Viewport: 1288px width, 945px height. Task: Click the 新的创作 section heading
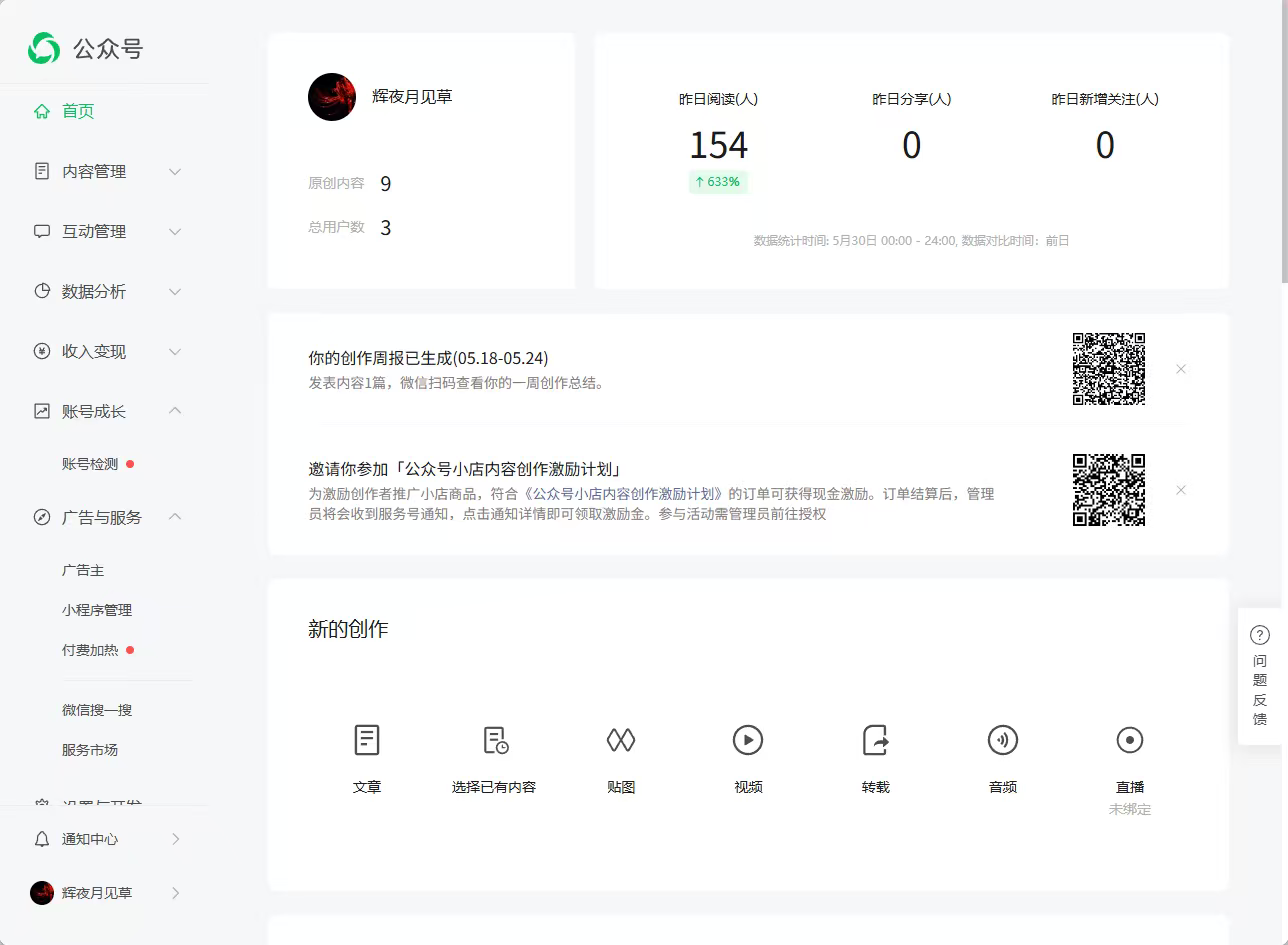pos(348,629)
